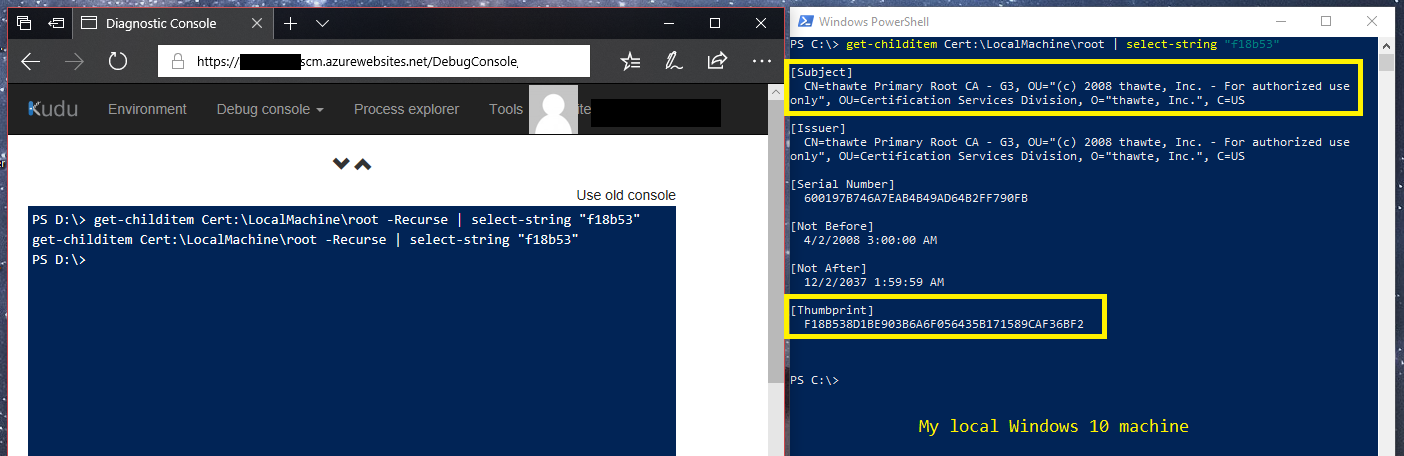Open web notes pen icon
This screenshot has width=1404, height=456.
point(674,61)
